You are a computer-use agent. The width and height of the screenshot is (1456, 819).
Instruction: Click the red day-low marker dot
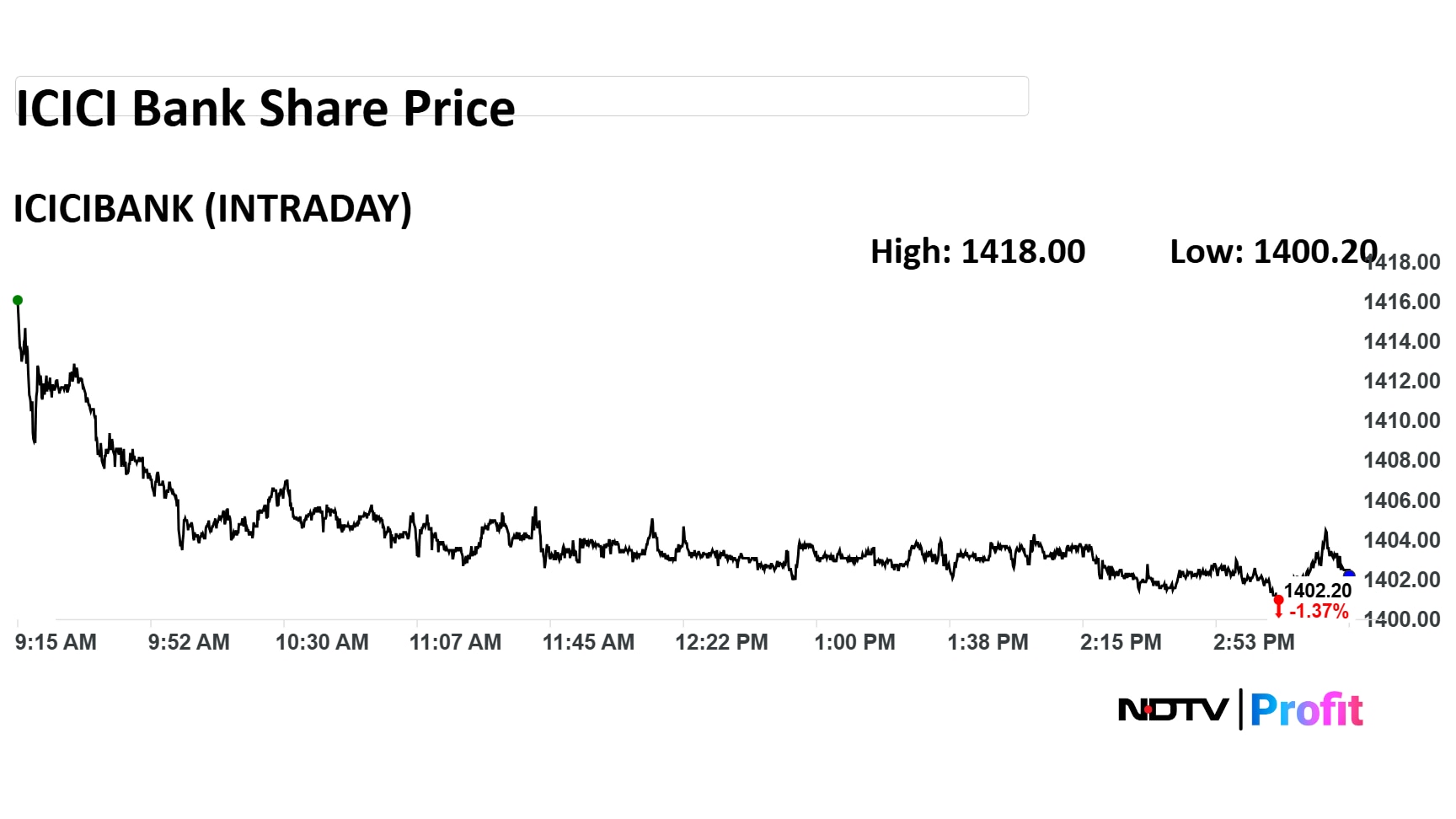point(1278,600)
